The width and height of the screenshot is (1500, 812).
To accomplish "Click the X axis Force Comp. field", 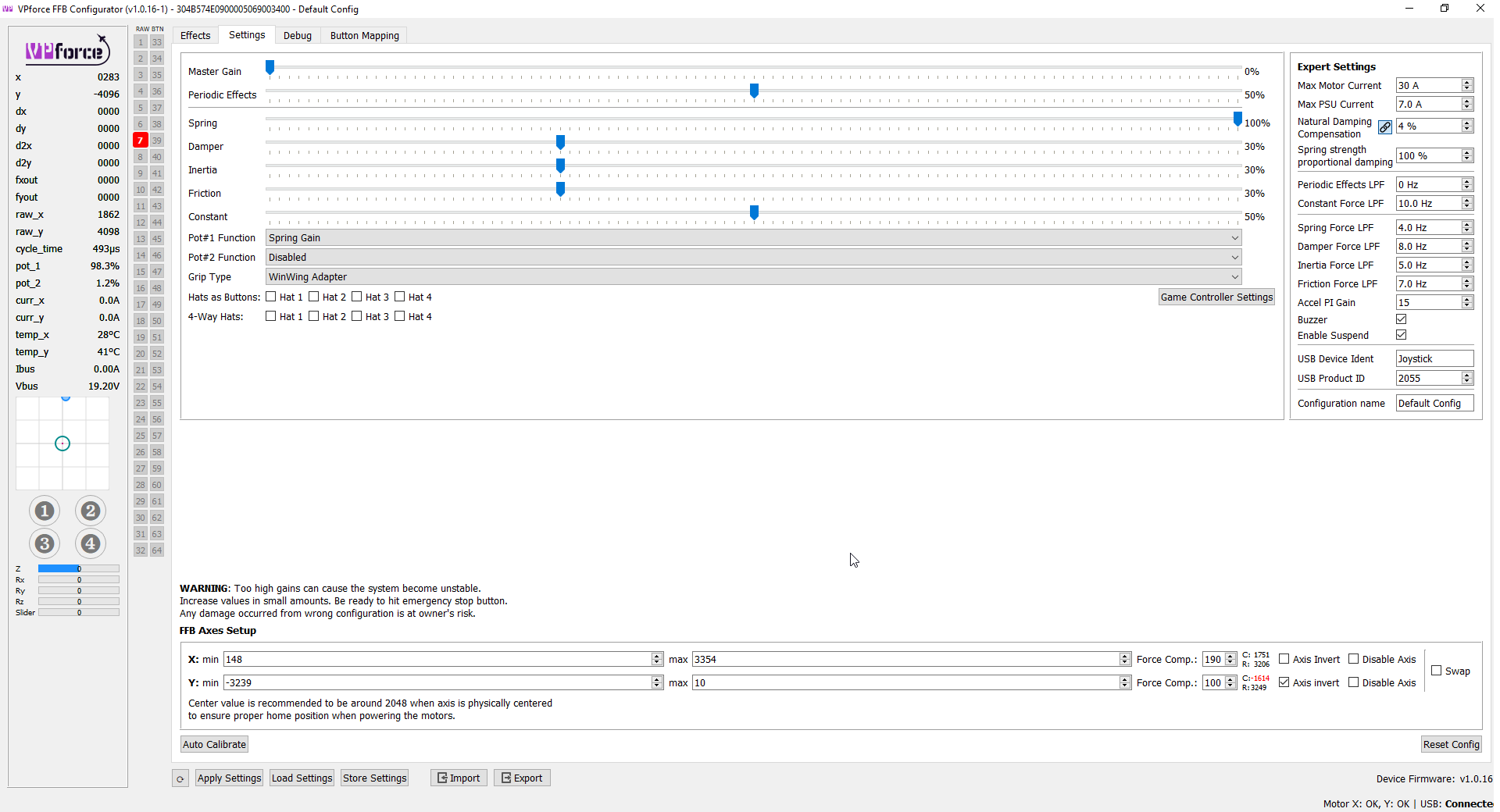I will click(1219, 660).
